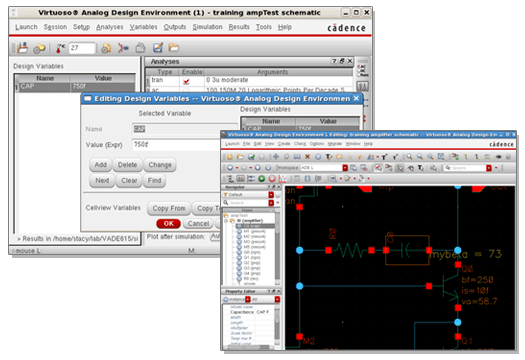Click the green run simulation icon

[261, 179]
